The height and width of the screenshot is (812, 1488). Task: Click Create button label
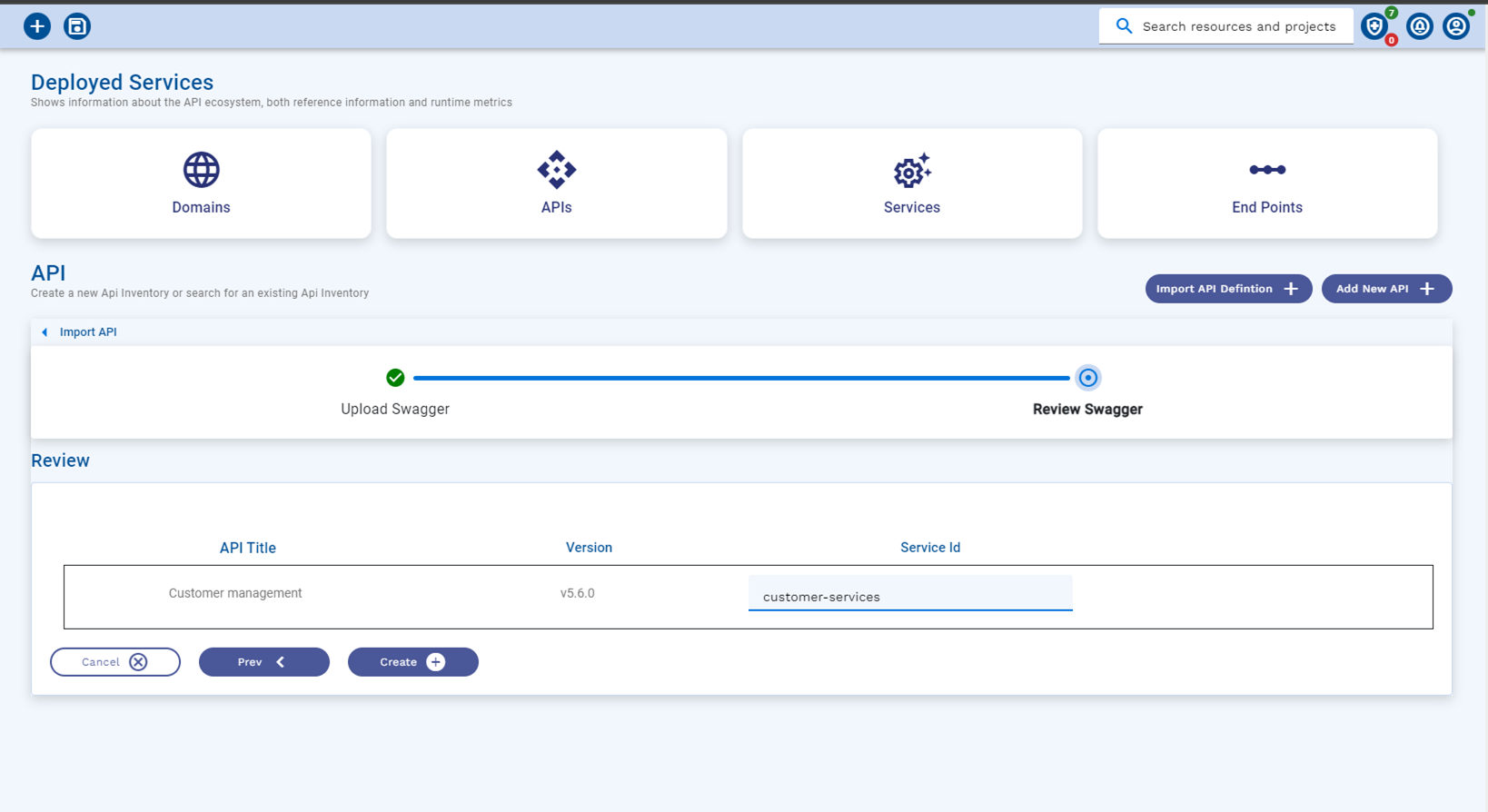tap(398, 662)
